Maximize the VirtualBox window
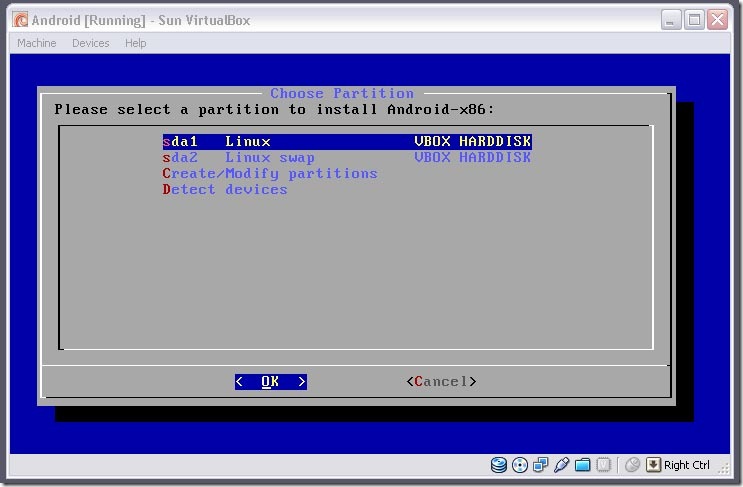 pos(695,20)
